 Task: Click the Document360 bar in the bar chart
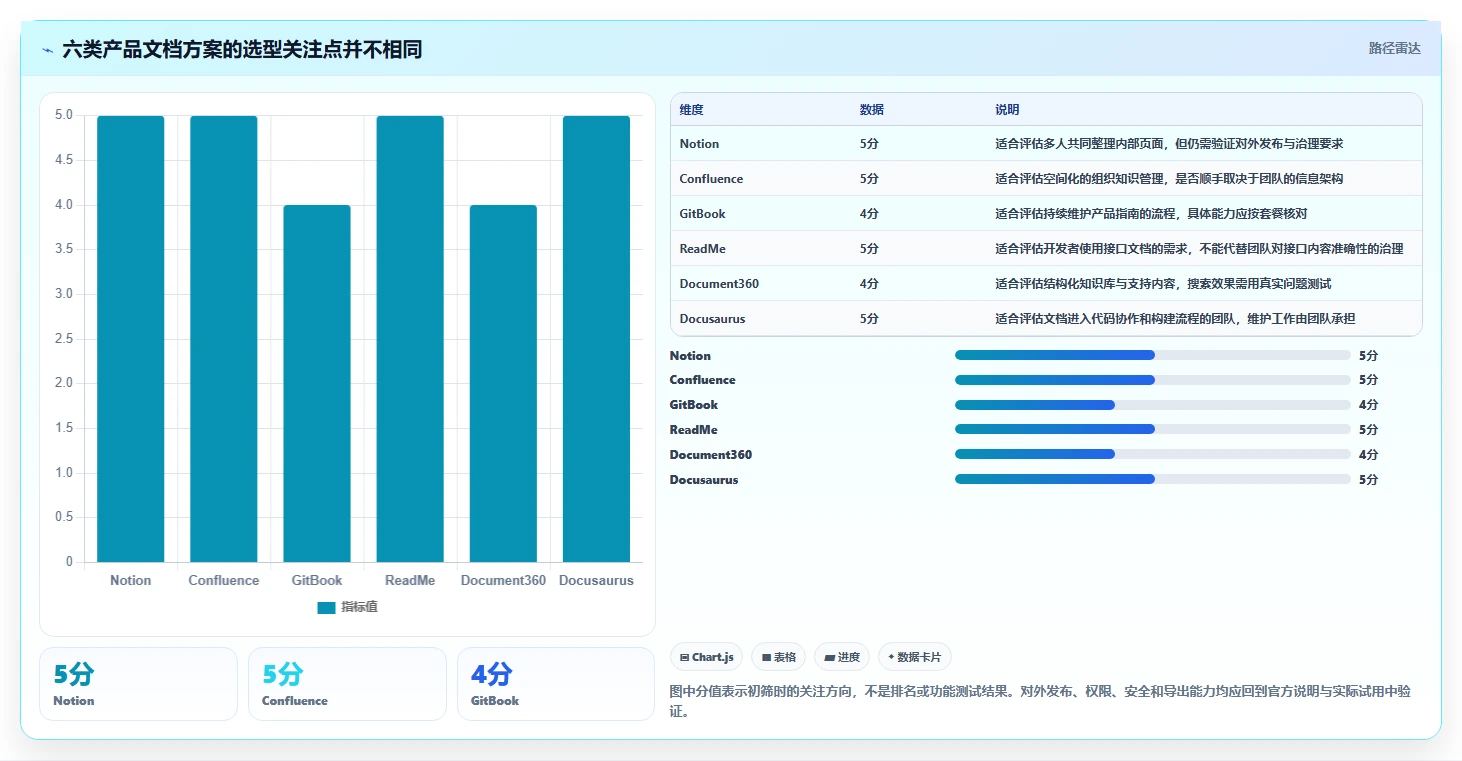503,383
